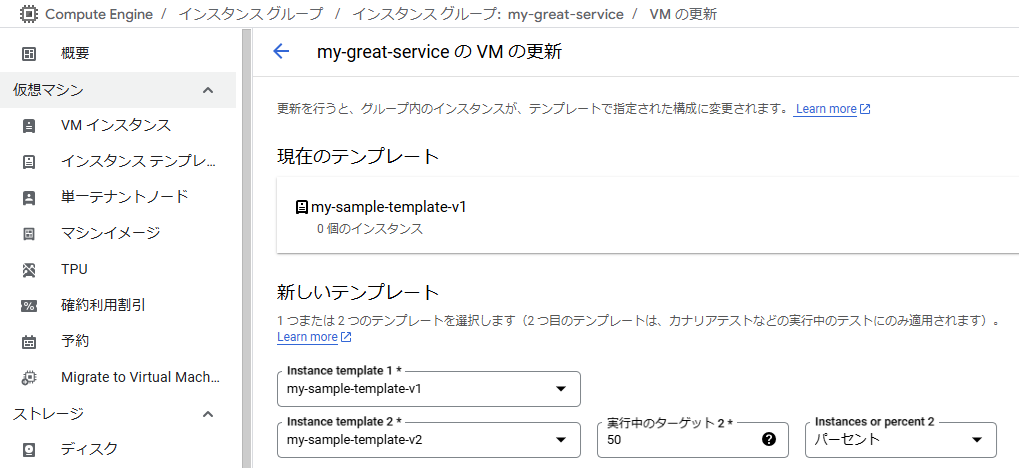1019x468 pixels.
Task: Click the VM インスタンス sidebar icon
Action: pos(29,125)
